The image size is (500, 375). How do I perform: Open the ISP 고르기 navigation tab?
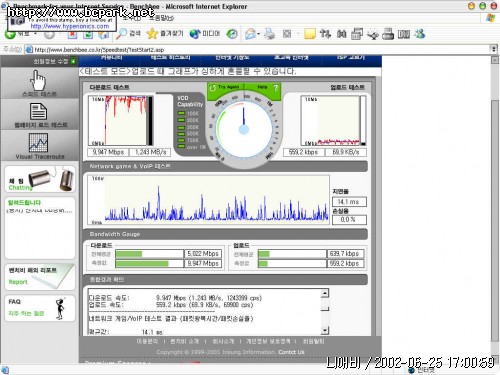(351, 57)
